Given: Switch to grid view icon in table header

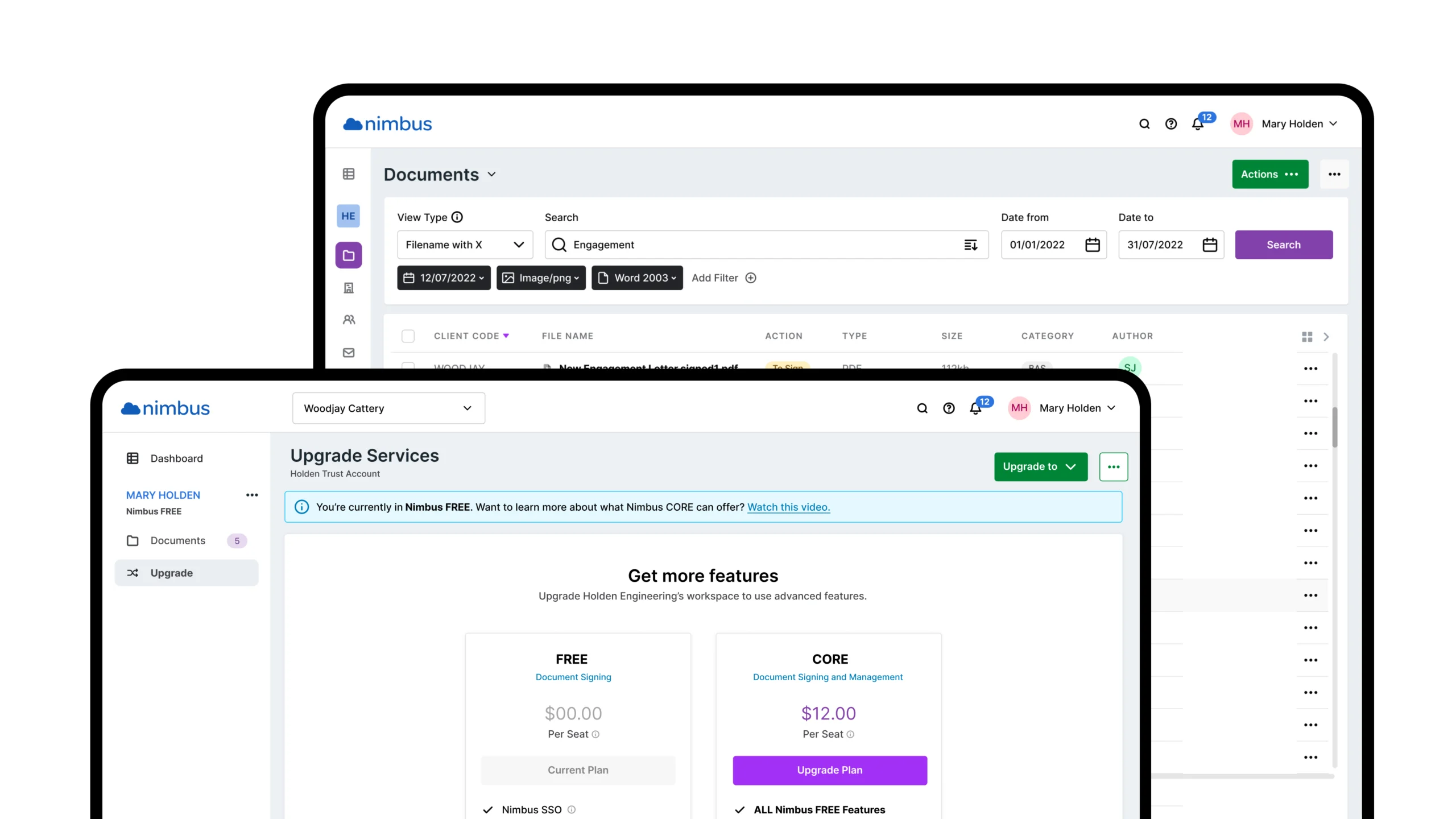Looking at the screenshot, I should [1307, 337].
